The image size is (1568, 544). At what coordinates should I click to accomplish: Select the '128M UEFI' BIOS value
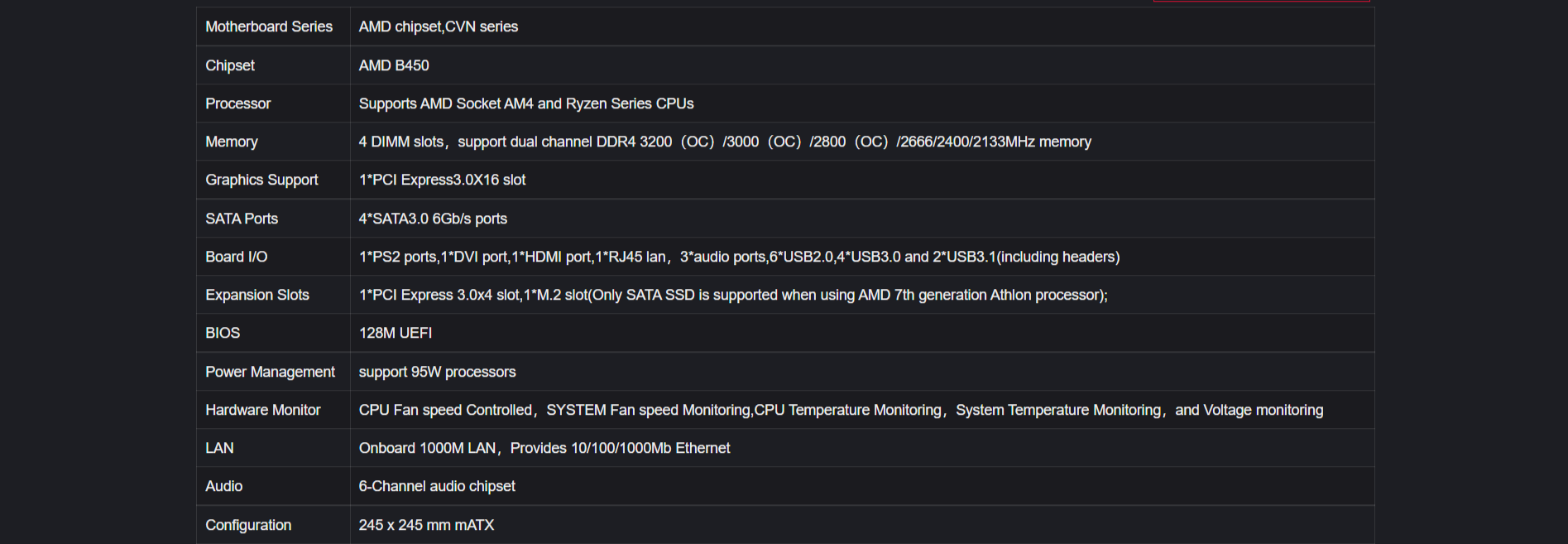(395, 333)
